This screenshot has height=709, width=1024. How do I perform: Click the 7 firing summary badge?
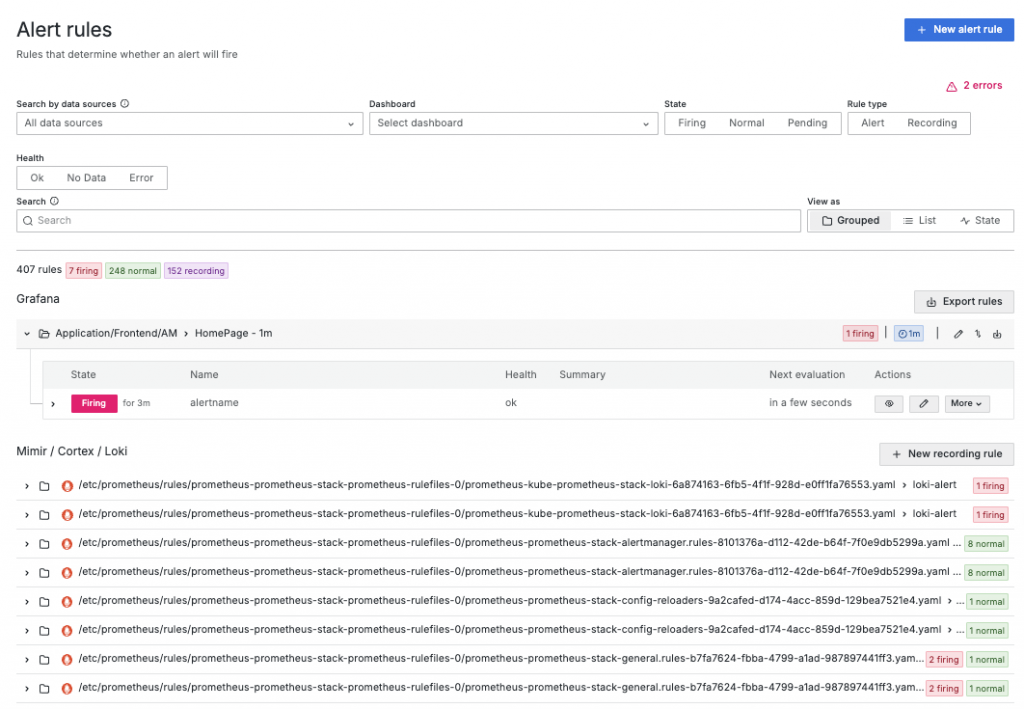[84, 271]
